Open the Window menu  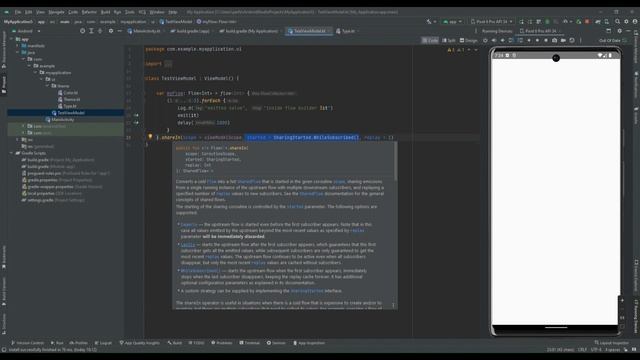157,12
